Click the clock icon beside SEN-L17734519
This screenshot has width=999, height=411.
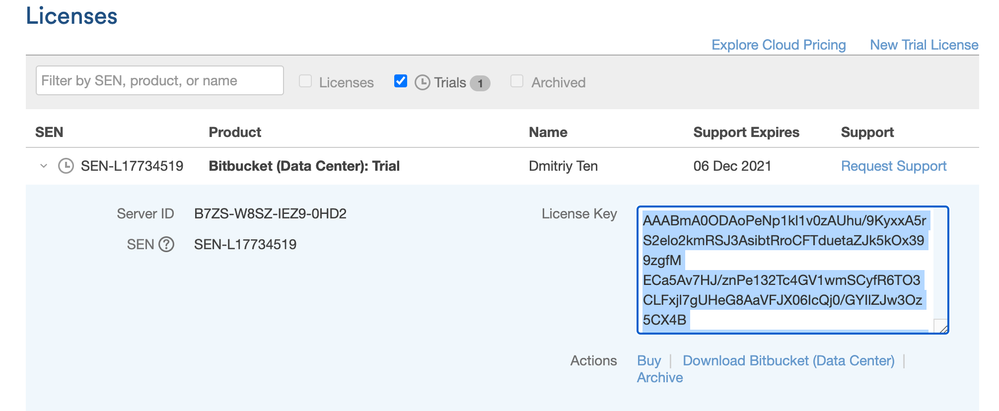[66, 166]
